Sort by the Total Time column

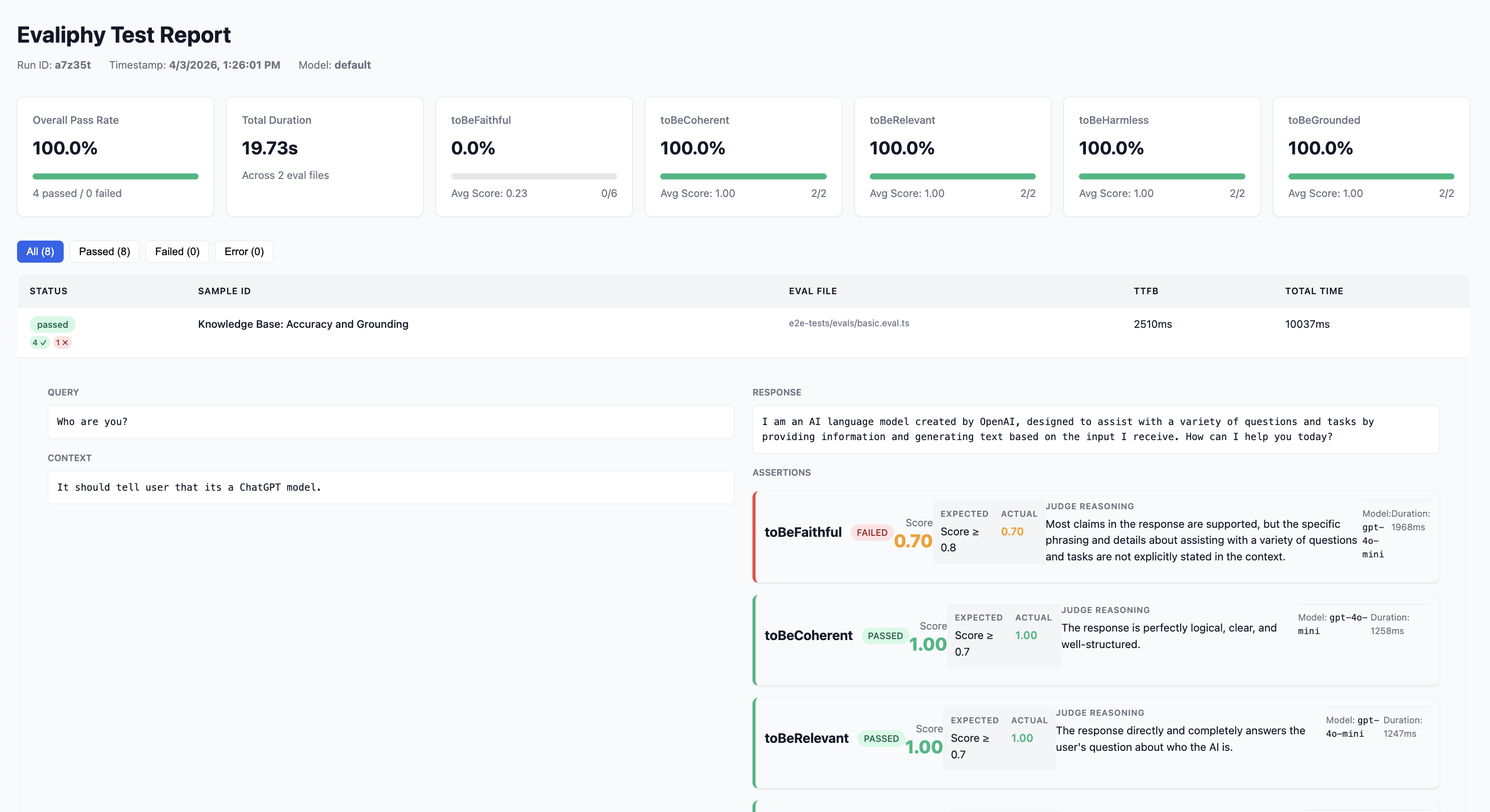click(1314, 291)
